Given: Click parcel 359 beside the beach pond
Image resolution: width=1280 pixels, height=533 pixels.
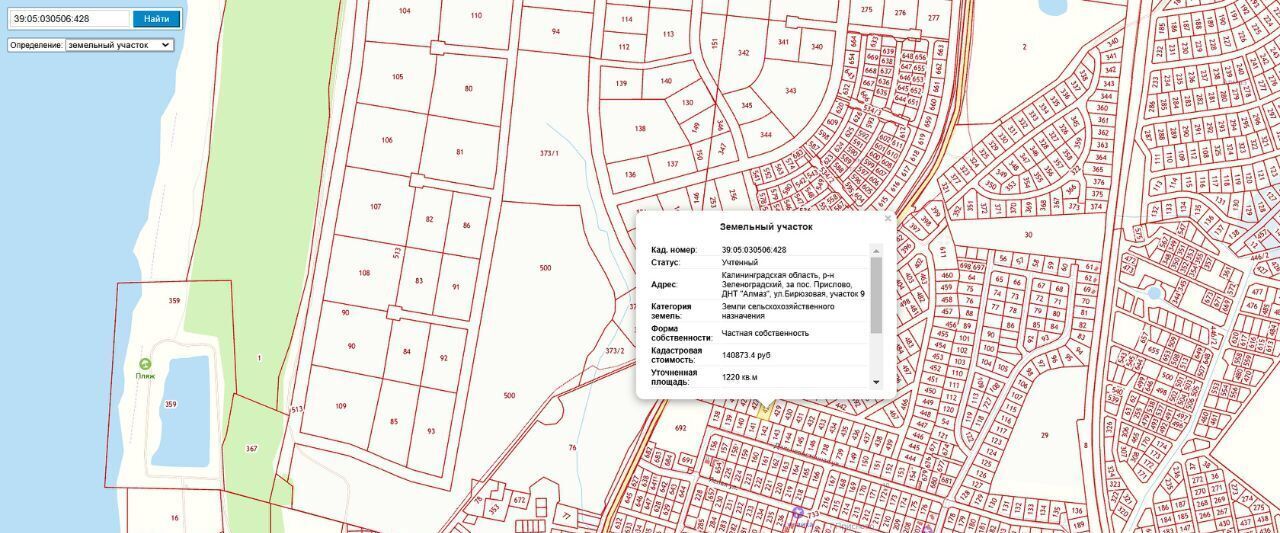Looking at the screenshot, I should click(172, 404).
